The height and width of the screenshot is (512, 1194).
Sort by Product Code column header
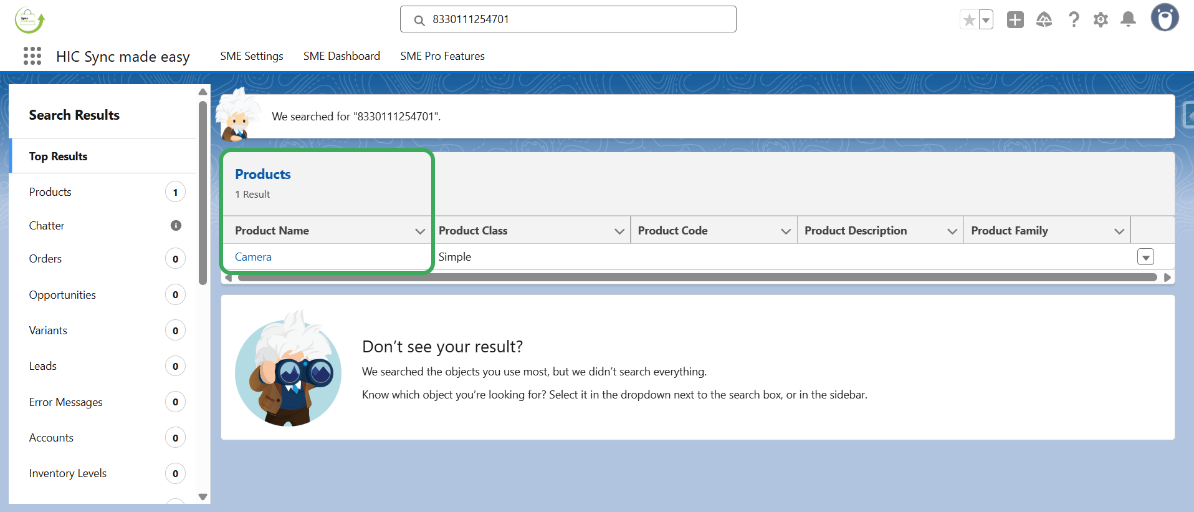672,231
